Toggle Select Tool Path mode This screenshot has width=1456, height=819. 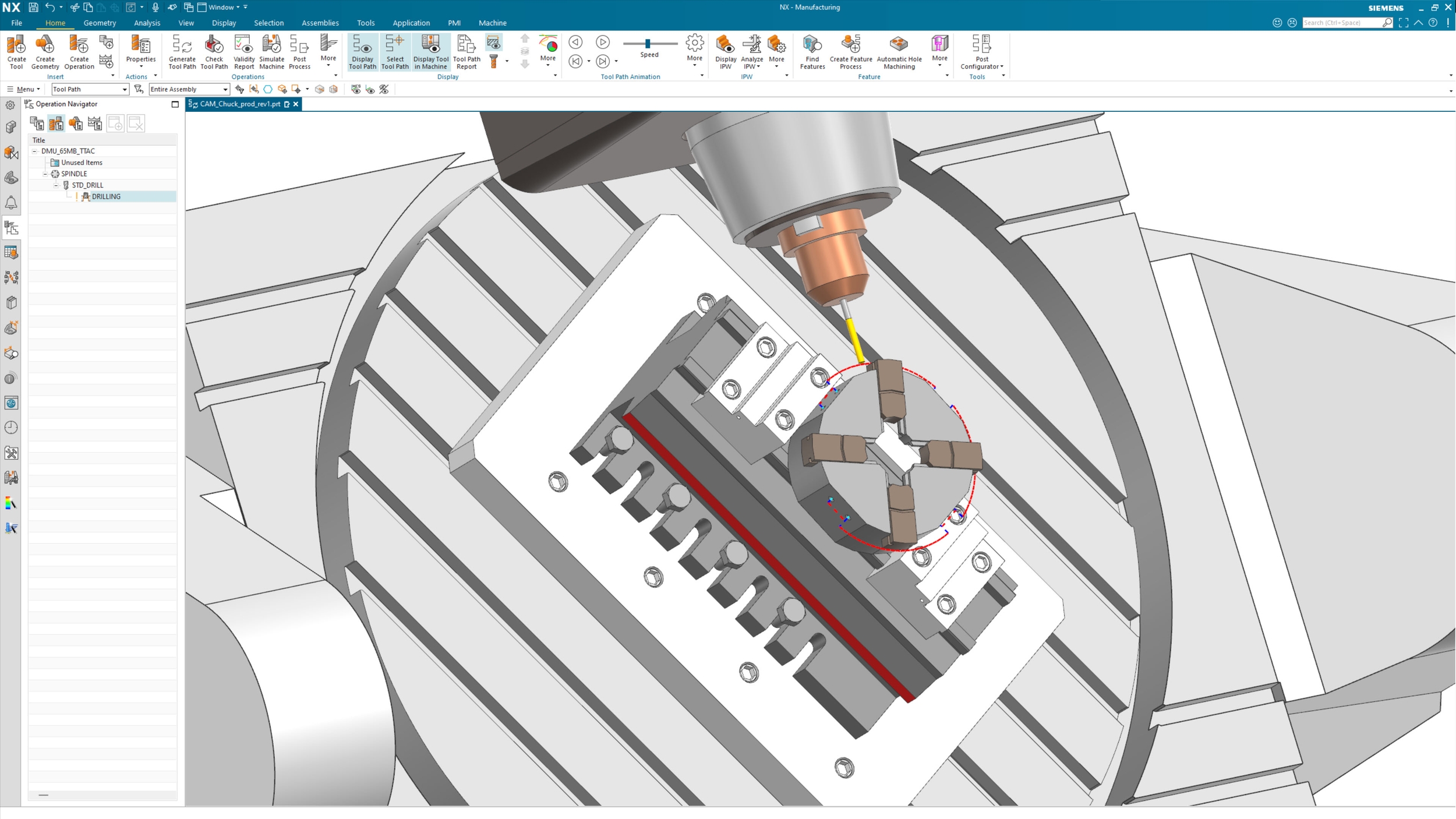395,52
